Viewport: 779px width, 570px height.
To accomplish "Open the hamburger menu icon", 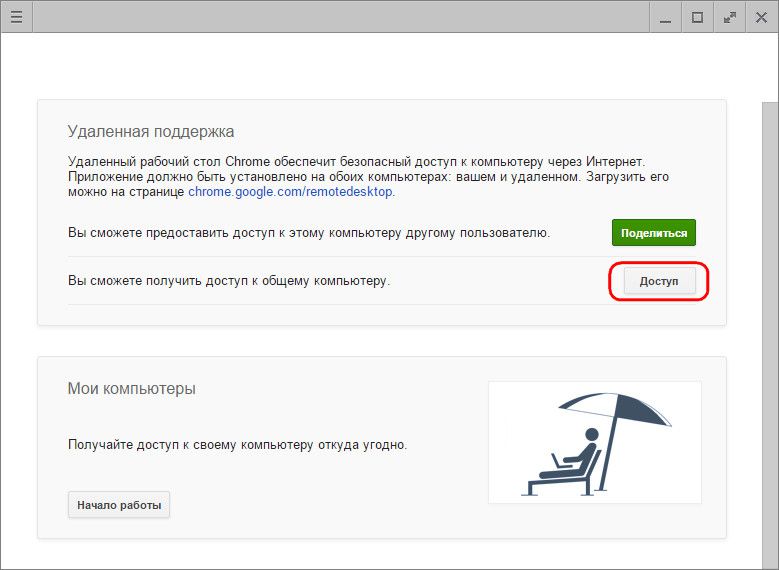I will click(x=16, y=17).
